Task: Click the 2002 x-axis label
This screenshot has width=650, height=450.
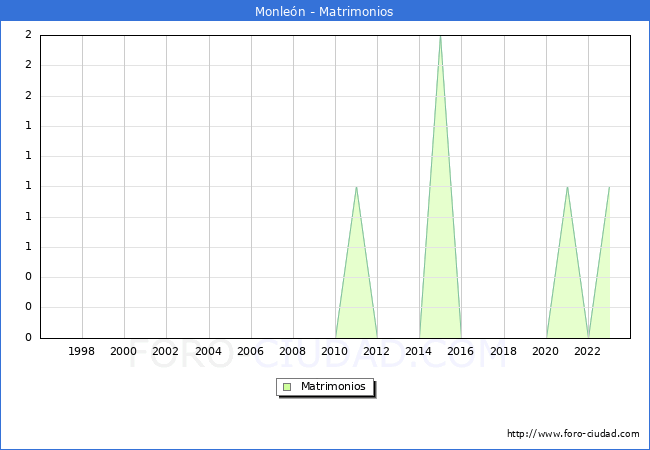Action: pos(165,351)
